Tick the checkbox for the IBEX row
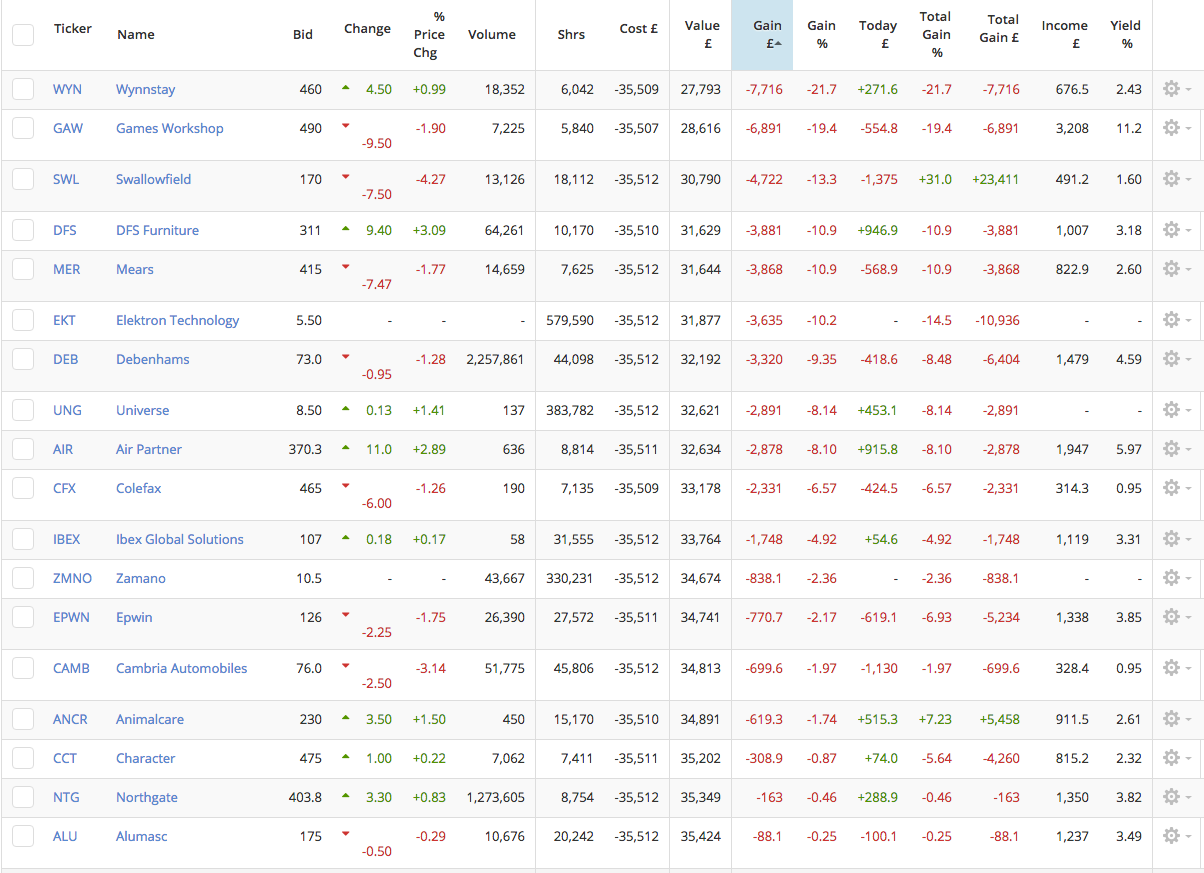 [23, 539]
